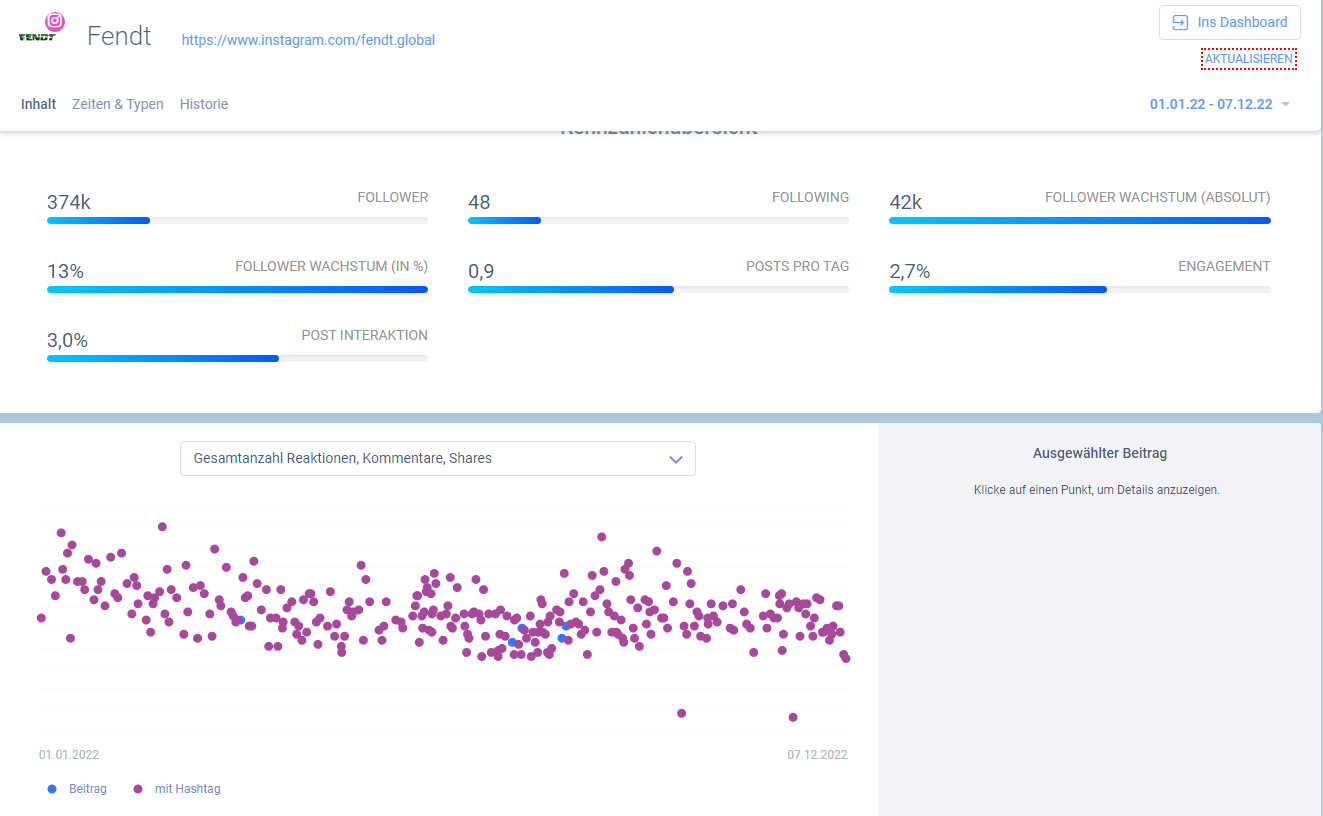The image size is (1323, 816).
Task: Click the FOLLOWING label
Action: point(810,197)
